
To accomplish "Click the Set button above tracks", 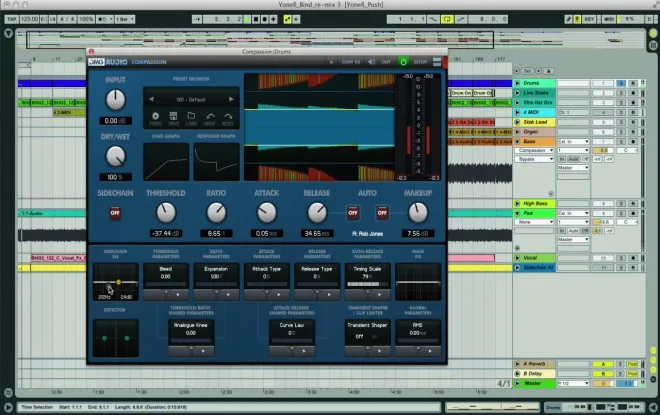I will point(527,71).
